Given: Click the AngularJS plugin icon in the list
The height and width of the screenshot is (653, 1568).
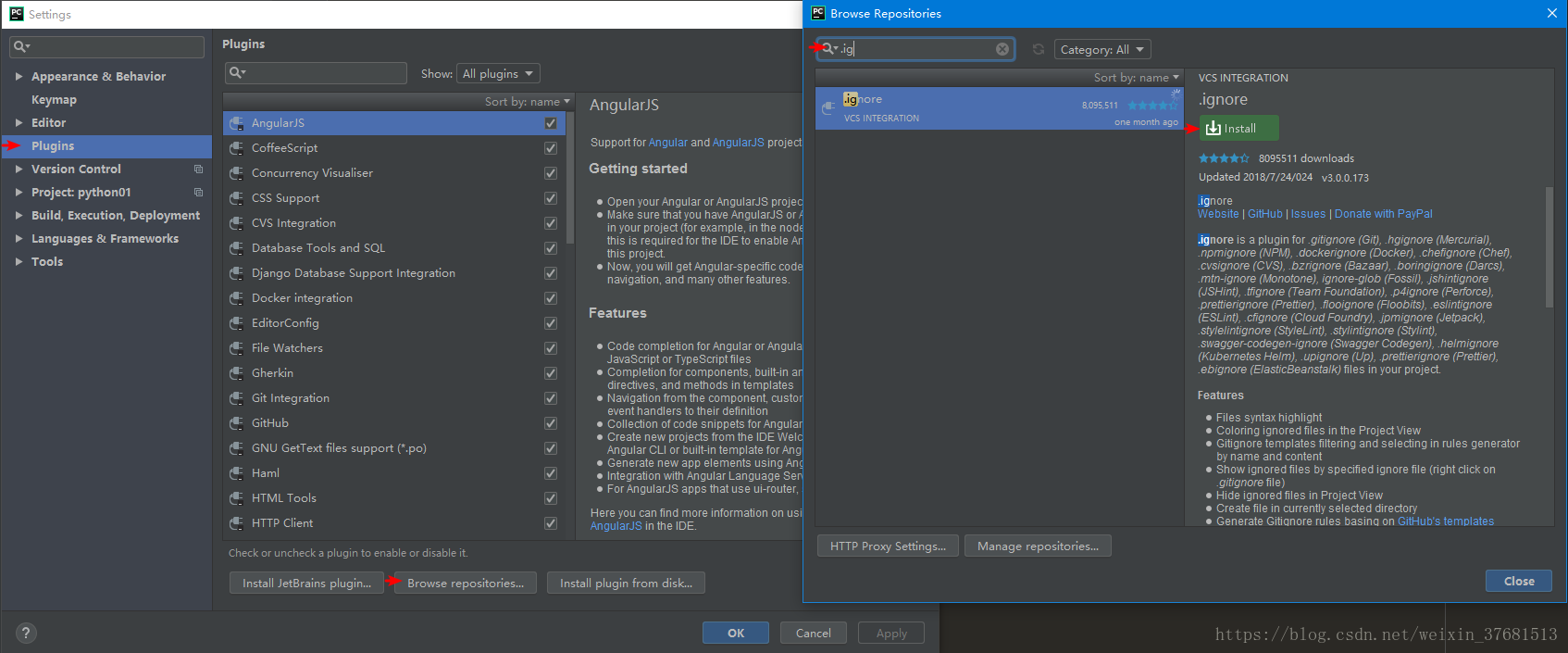Looking at the screenshot, I should 237,123.
